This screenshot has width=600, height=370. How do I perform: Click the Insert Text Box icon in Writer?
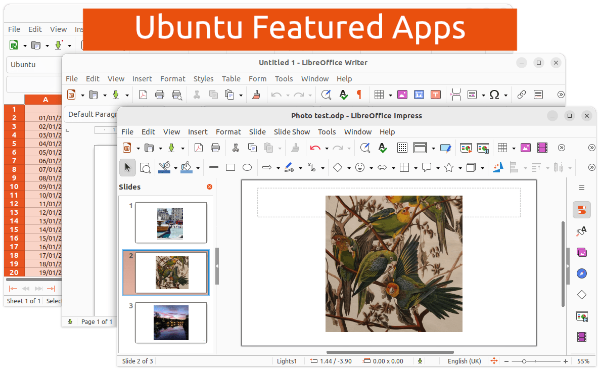click(x=435, y=95)
